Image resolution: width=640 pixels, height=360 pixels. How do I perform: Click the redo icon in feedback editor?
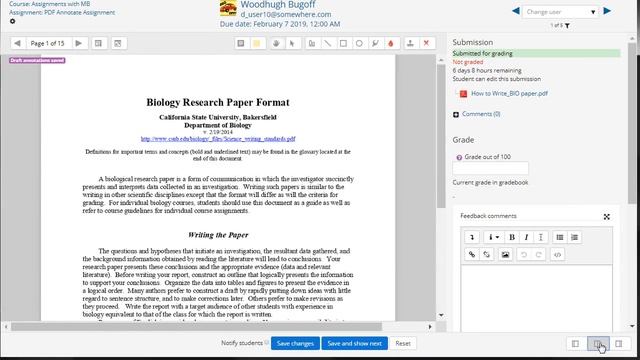[539, 255]
